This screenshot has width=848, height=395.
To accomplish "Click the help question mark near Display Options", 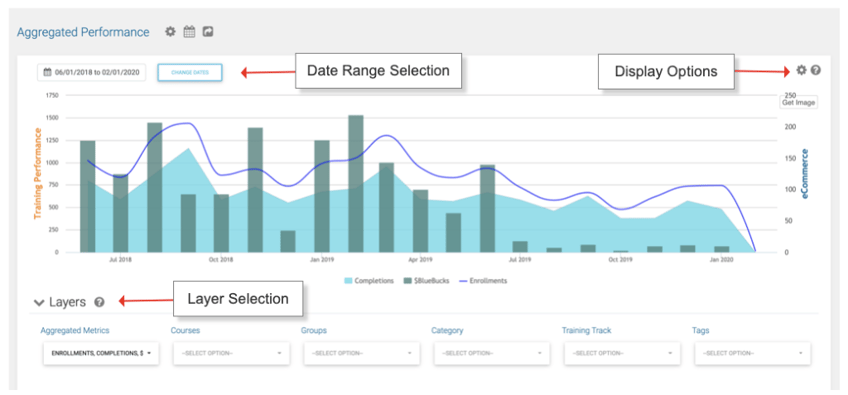I will [816, 70].
